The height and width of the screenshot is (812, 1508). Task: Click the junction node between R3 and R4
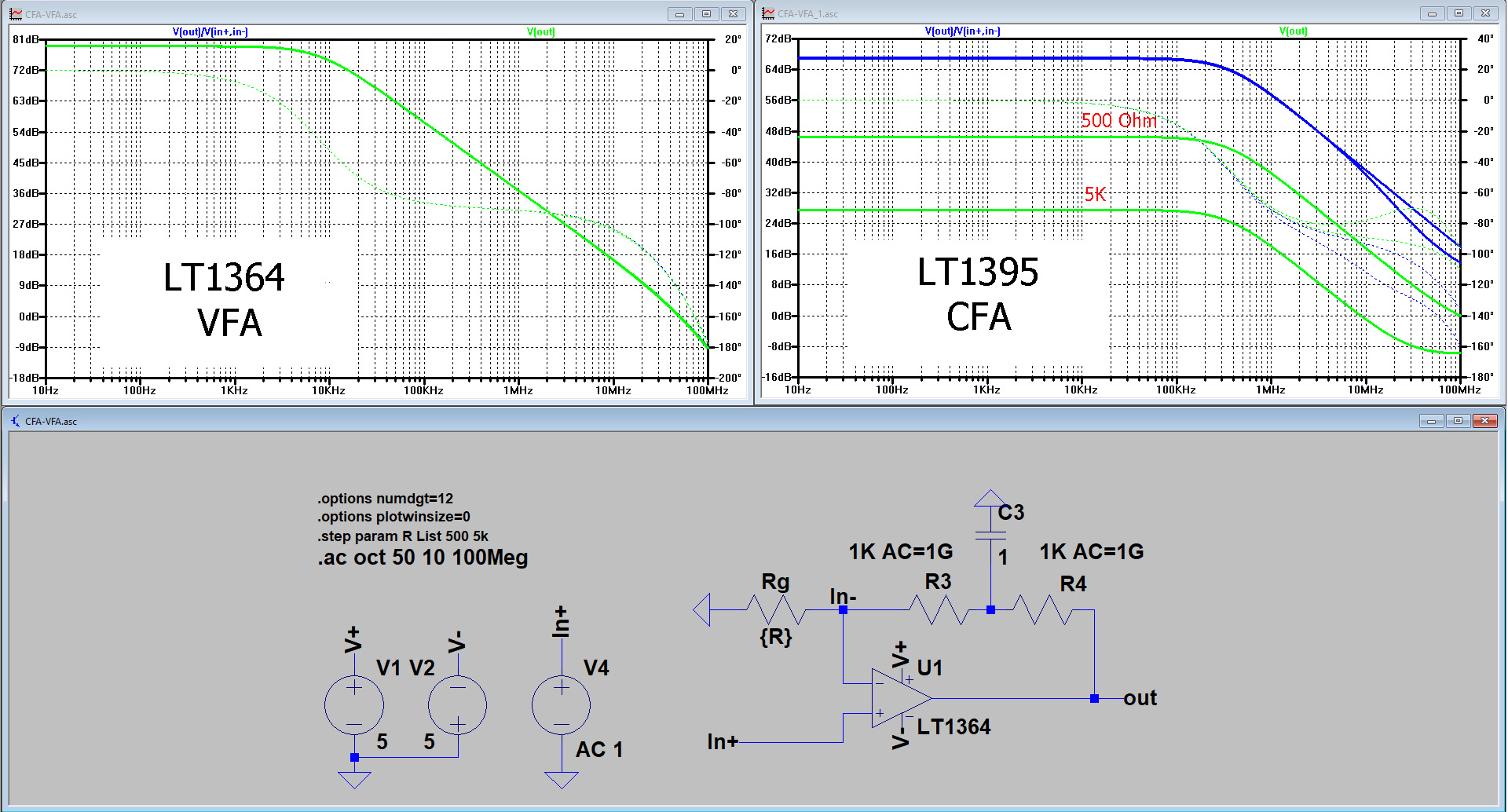point(990,609)
